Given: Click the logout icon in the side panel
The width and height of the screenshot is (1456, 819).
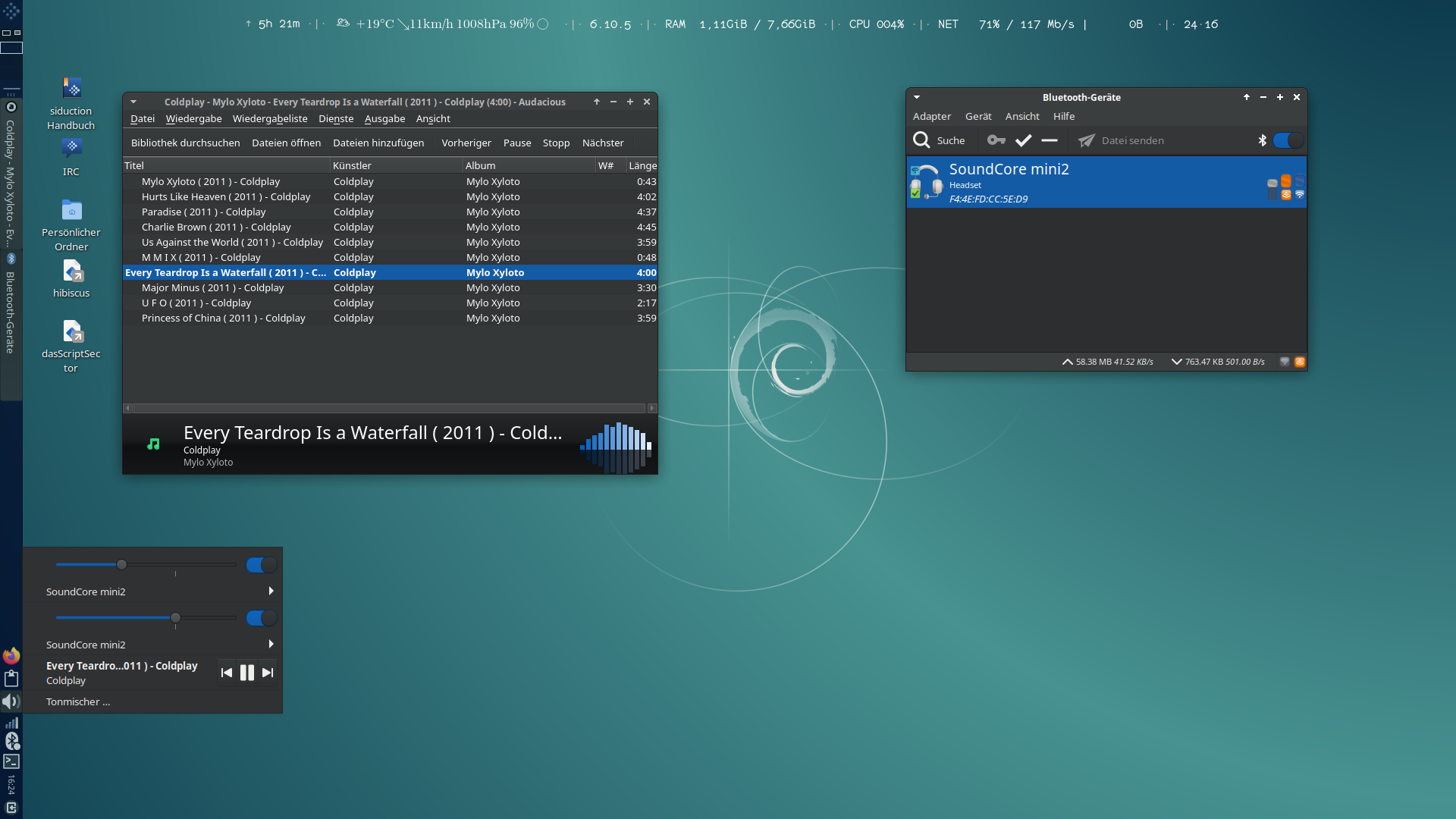Looking at the screenshot, I should click(11, 808).
